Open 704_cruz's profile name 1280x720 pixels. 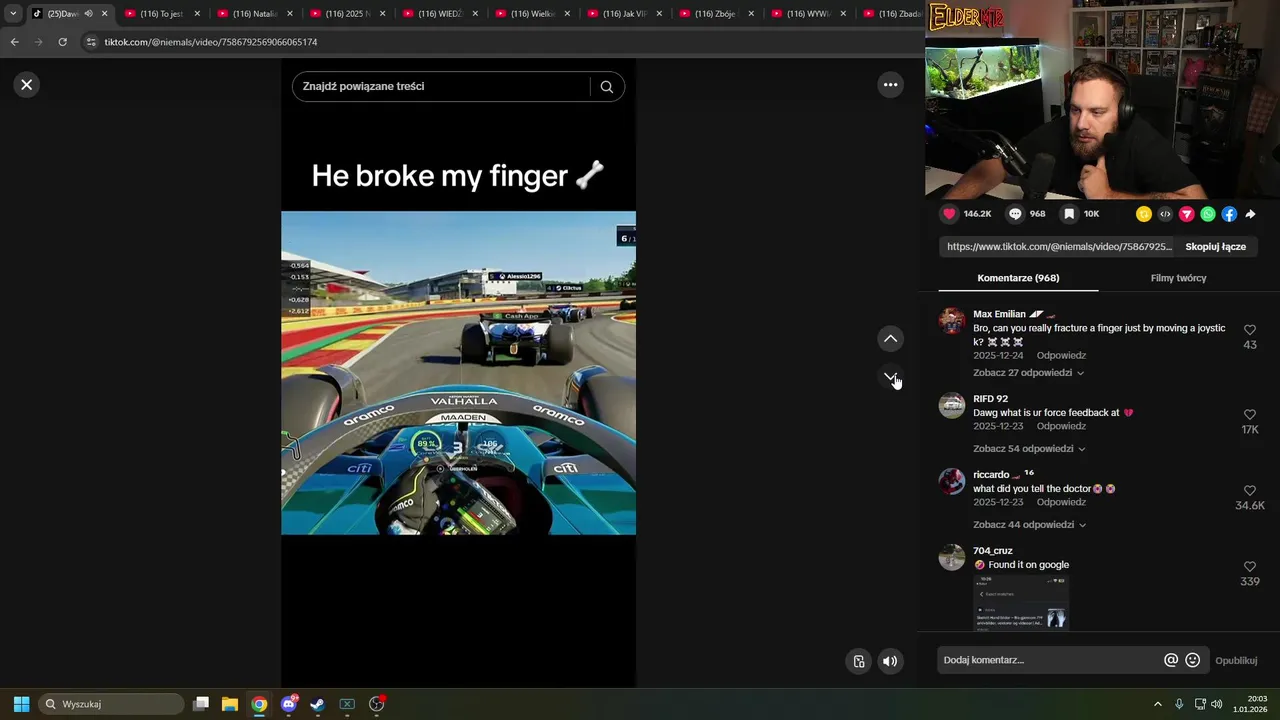pyautogui.click(x=993, y=551)
